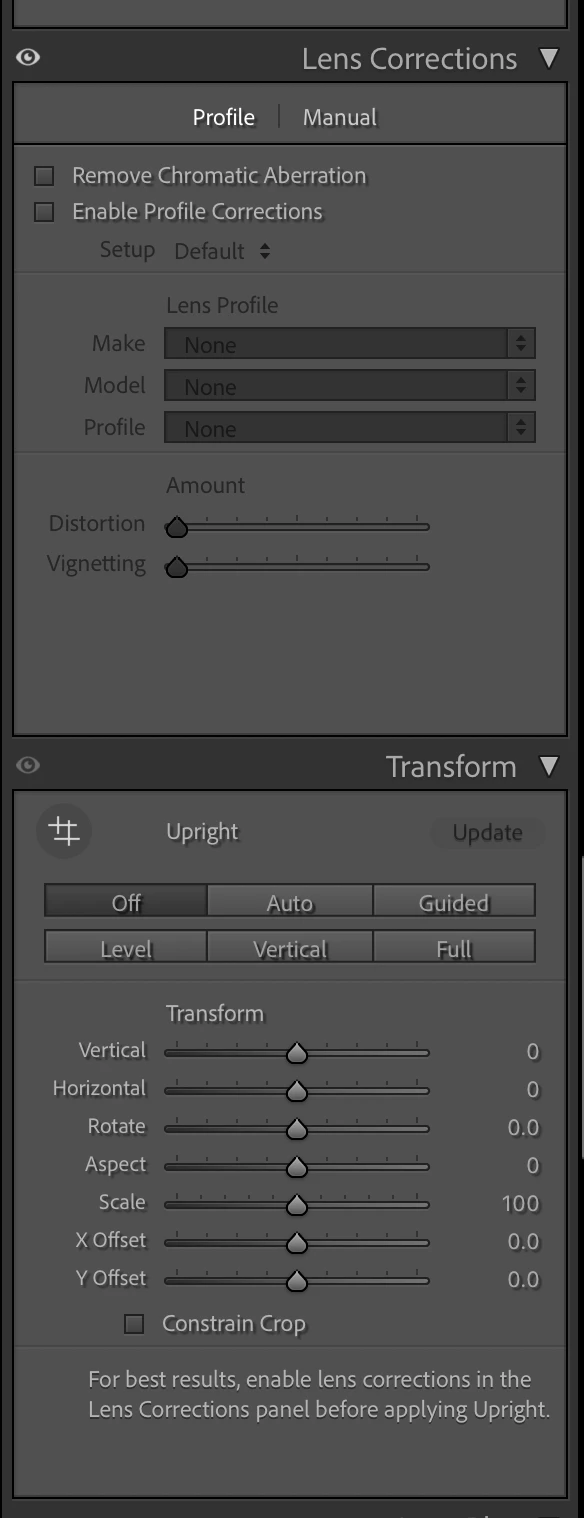Enable Remove Chromatic Aberration checkbox
This screenshot has height=1518, width=584.
[x=44, y=176]
